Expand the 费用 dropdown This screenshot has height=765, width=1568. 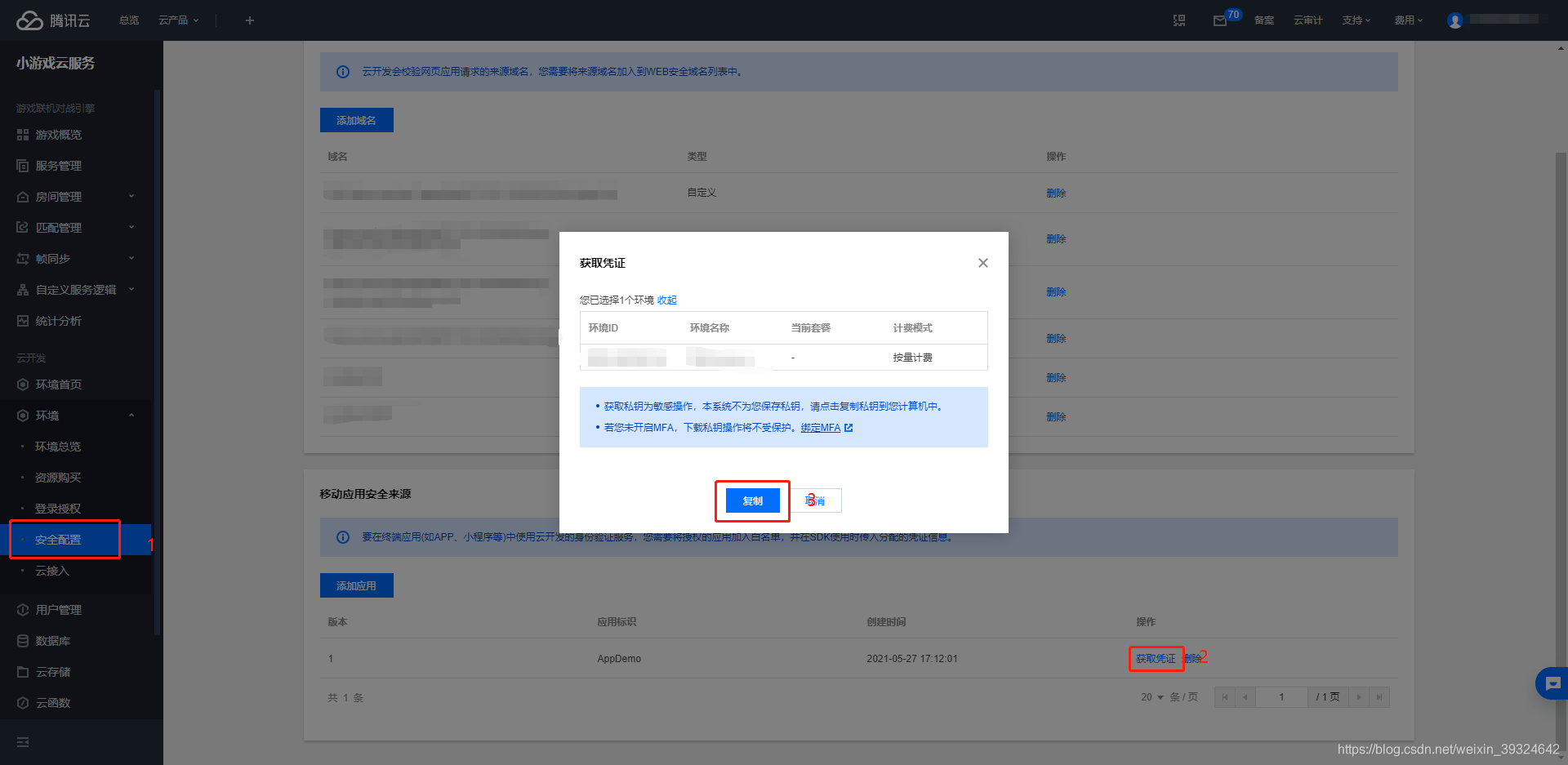1409,20
